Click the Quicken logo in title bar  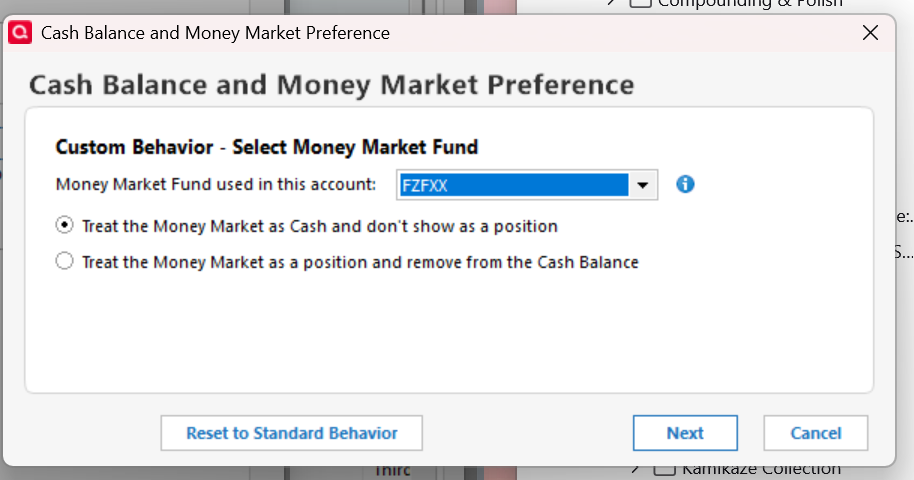(20, 33)
